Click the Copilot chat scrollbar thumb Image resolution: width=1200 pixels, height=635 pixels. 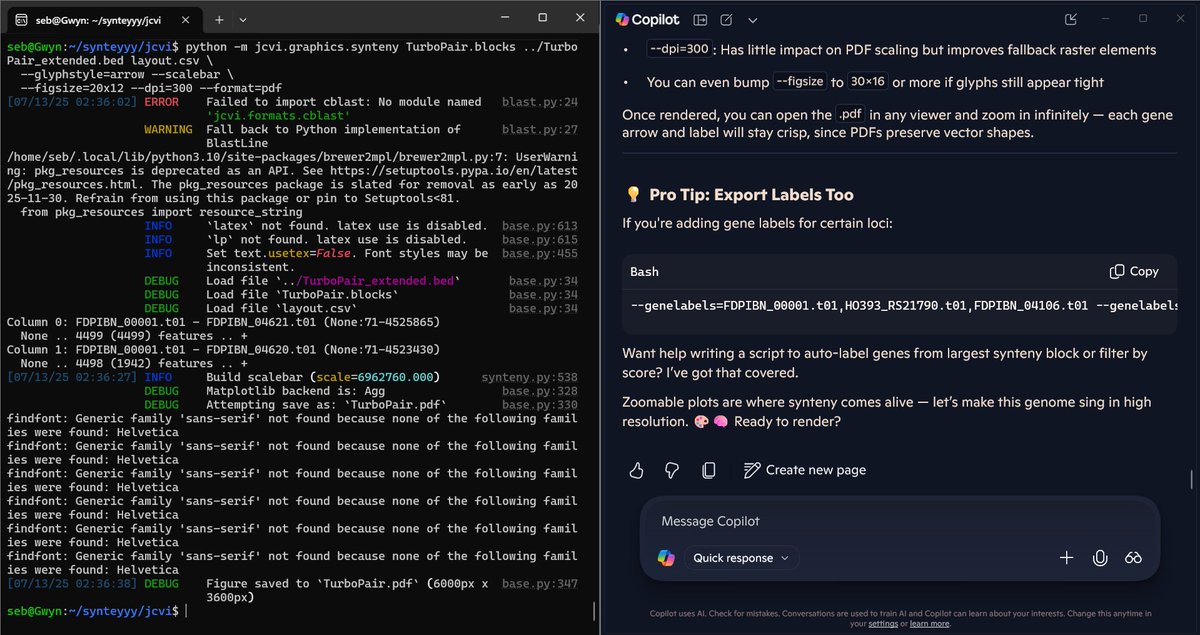tap(1190, 480)
